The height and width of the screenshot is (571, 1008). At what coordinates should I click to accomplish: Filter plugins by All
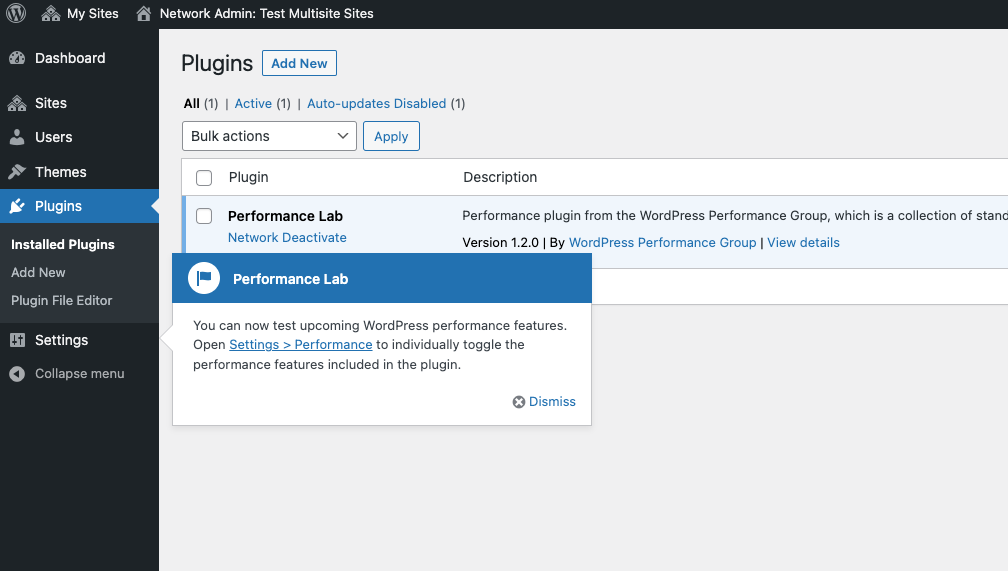192,104
